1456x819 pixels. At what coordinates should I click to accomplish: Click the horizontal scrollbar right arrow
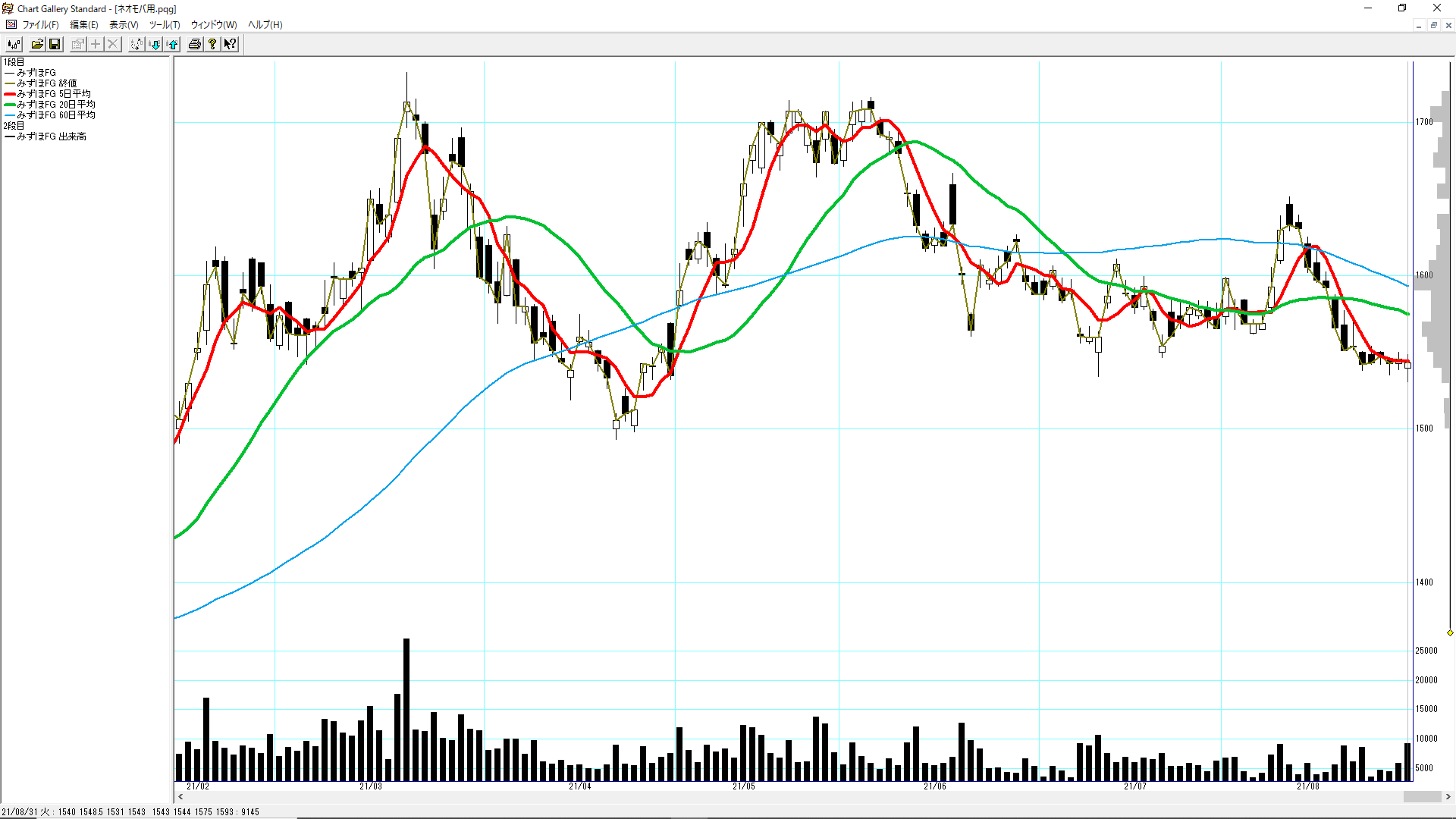(x=1448, y=797)
